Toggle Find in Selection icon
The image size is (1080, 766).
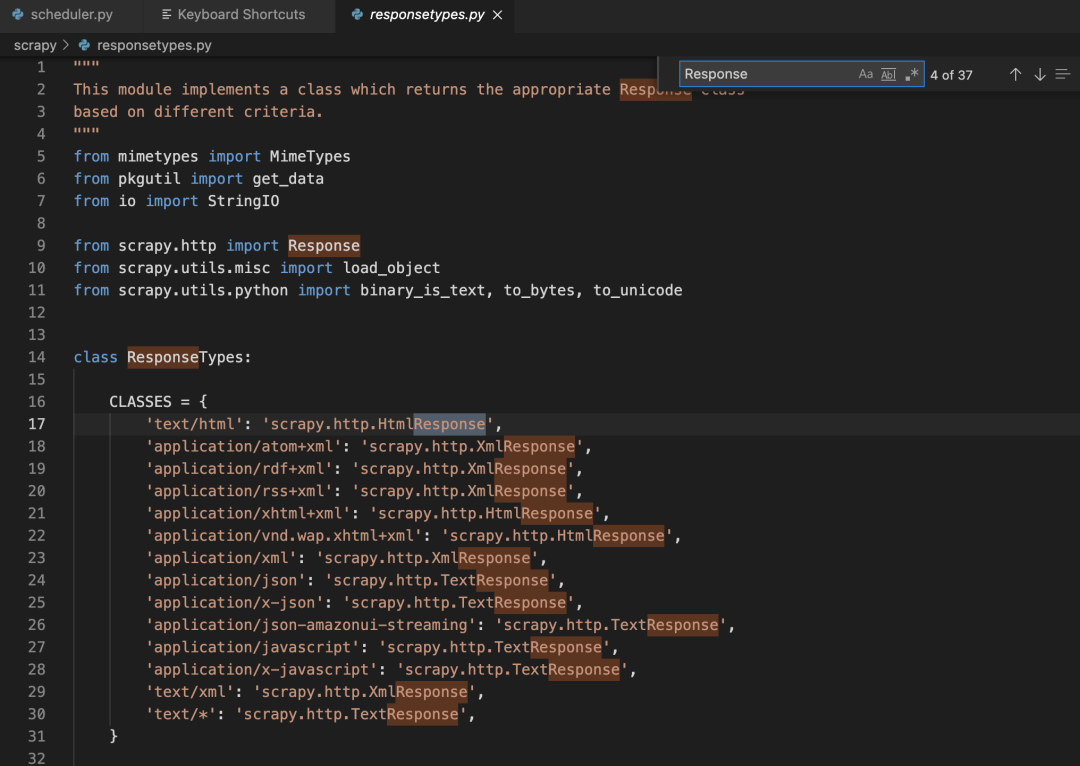pyautogui.click(x=1063, y=74)
